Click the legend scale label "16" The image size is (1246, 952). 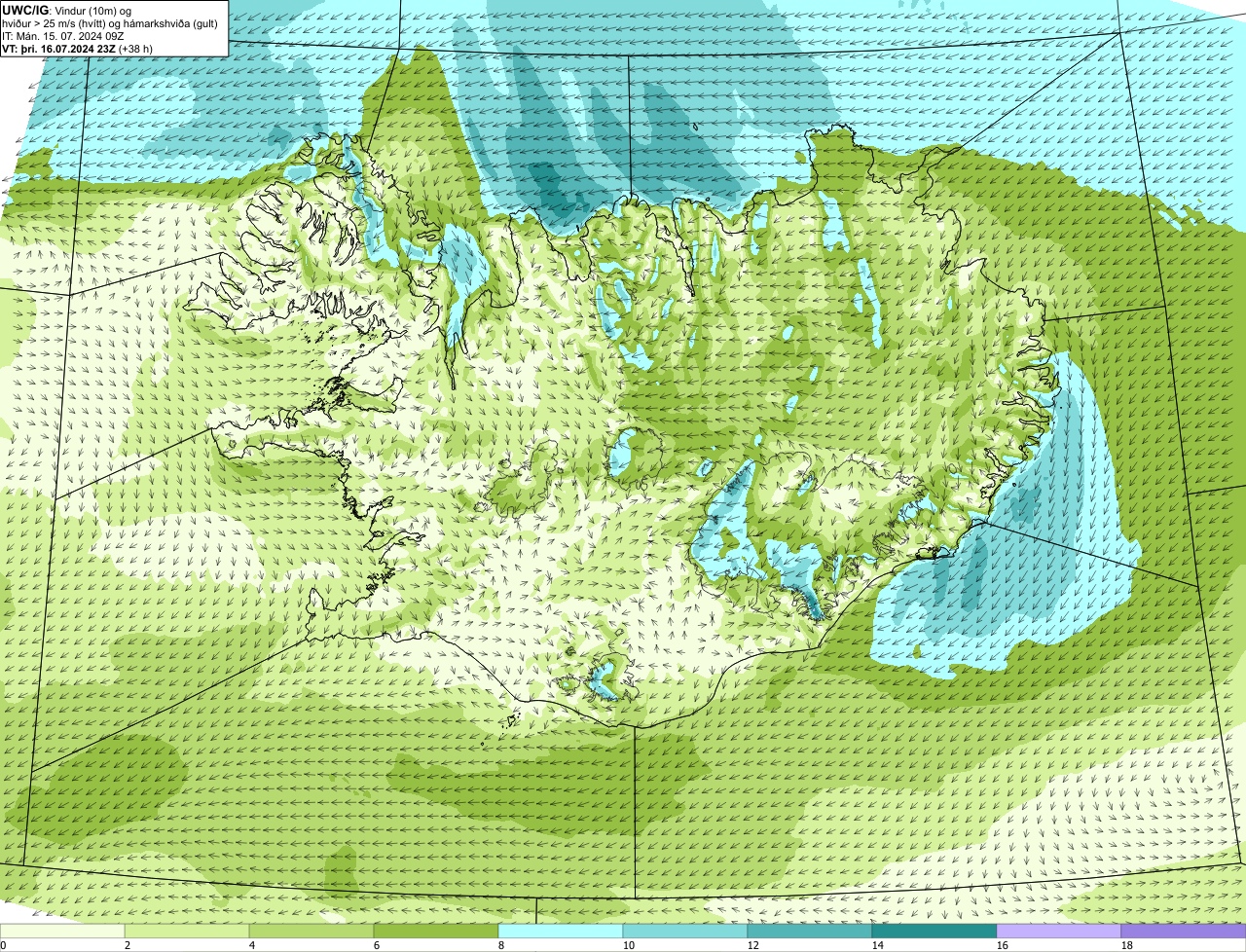[x=1003, y=945]
